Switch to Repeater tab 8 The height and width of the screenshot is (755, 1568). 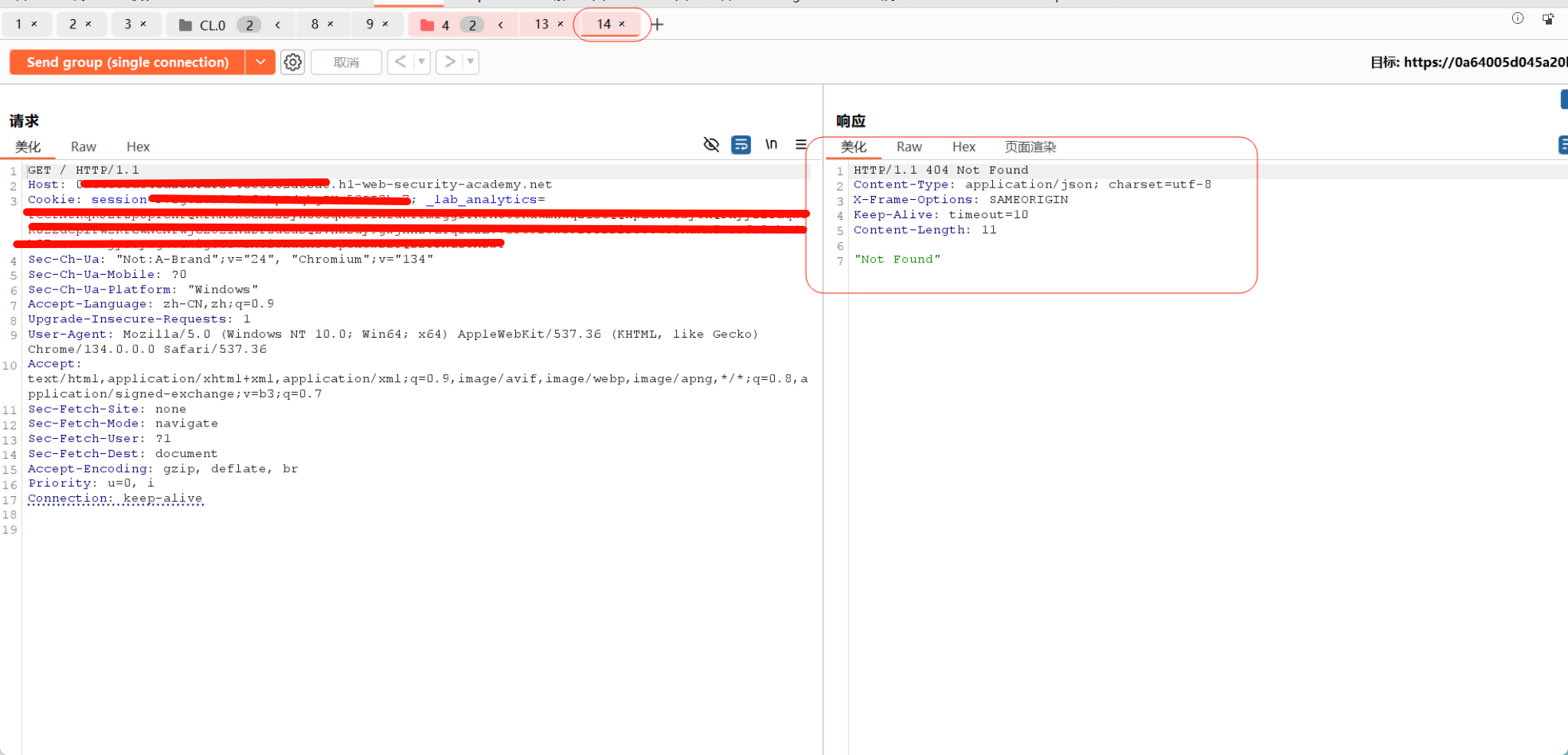coord(315,25)
